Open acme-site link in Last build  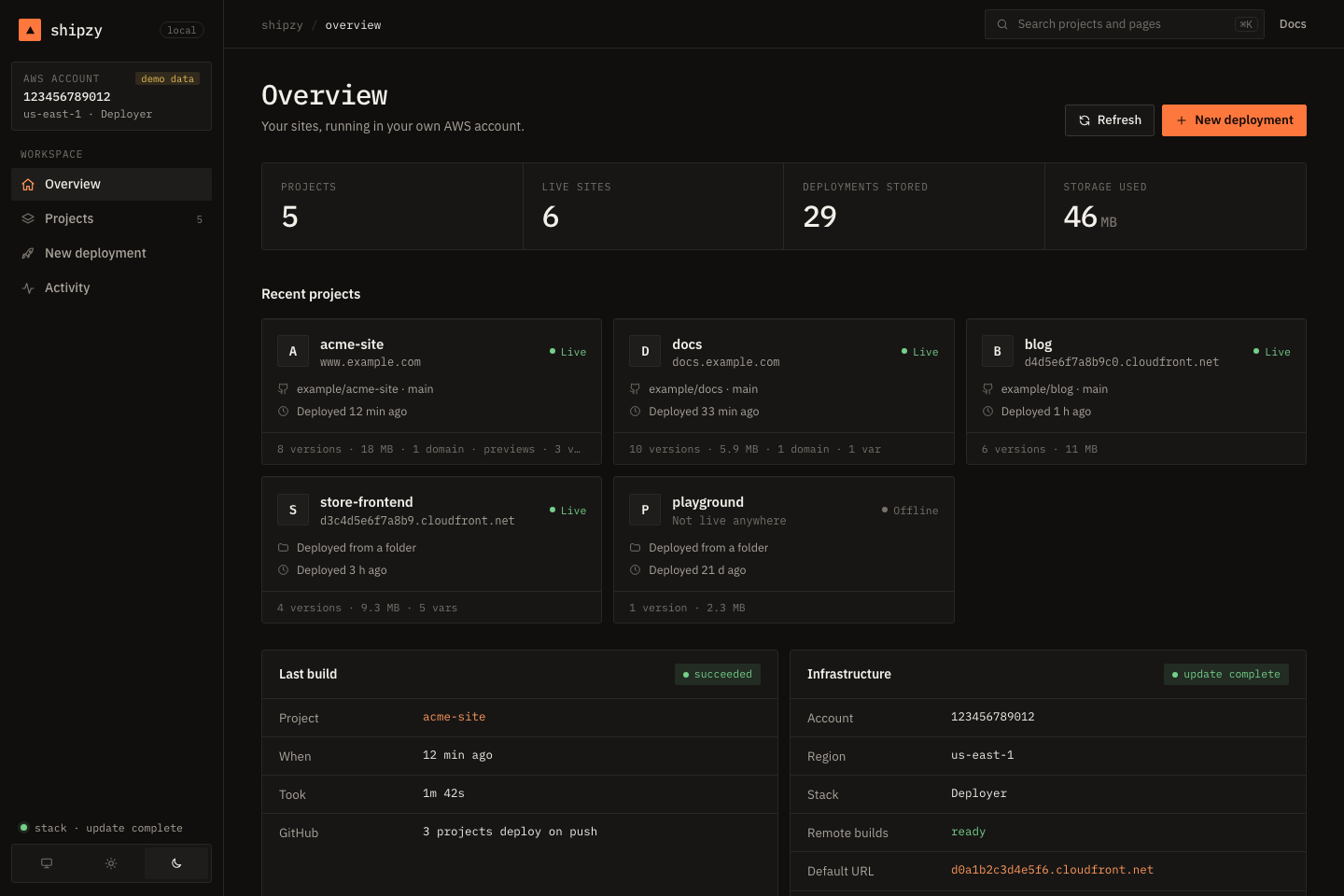tap(455, 717)
